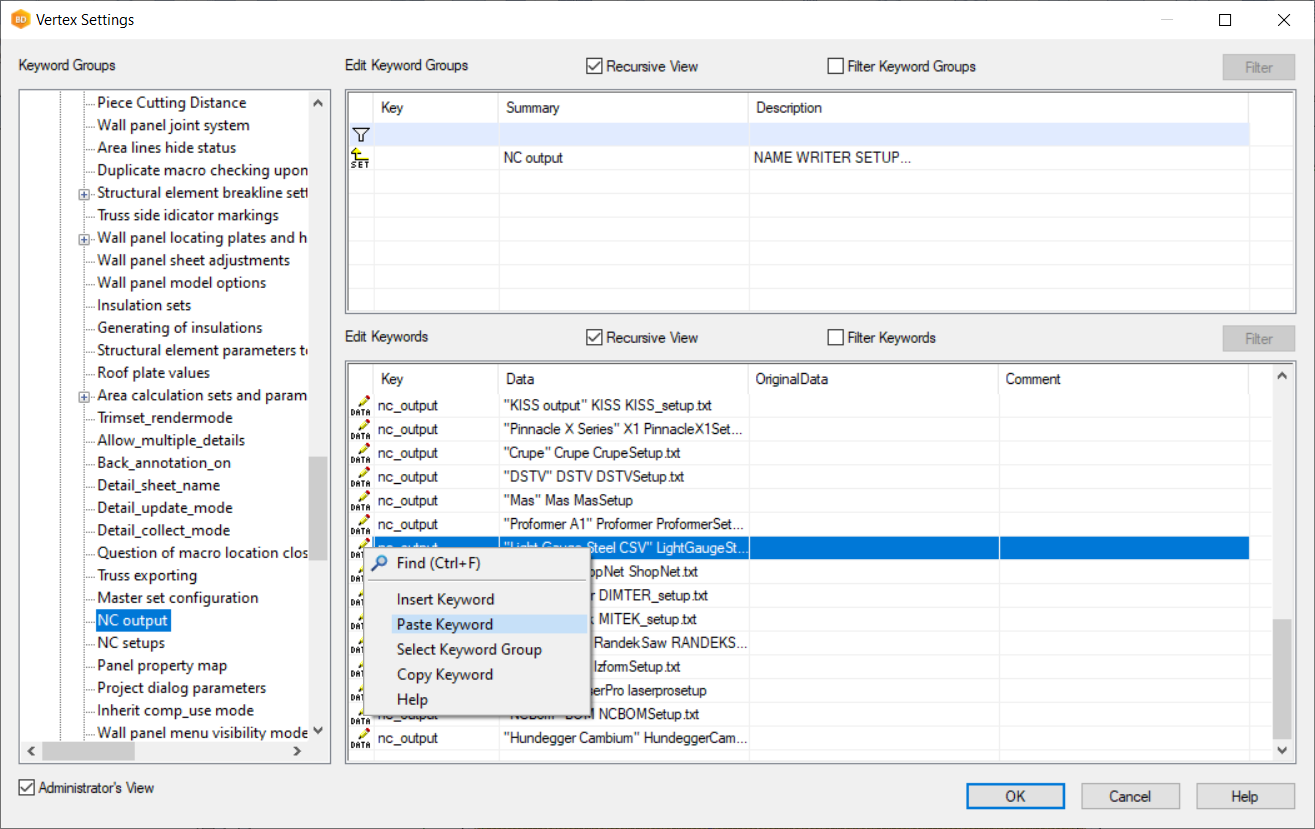Viewport: 1315px width, 829px height.
Task: Click the magnifier icon next to Find
Action: tap(380, 564)
